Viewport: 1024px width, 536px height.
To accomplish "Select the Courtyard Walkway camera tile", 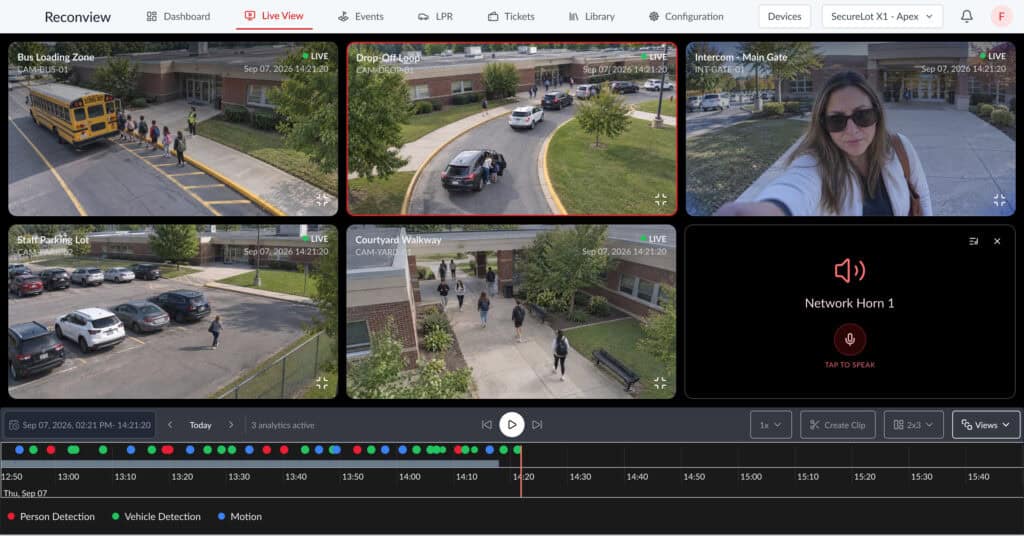I will [x=511, y=311].
